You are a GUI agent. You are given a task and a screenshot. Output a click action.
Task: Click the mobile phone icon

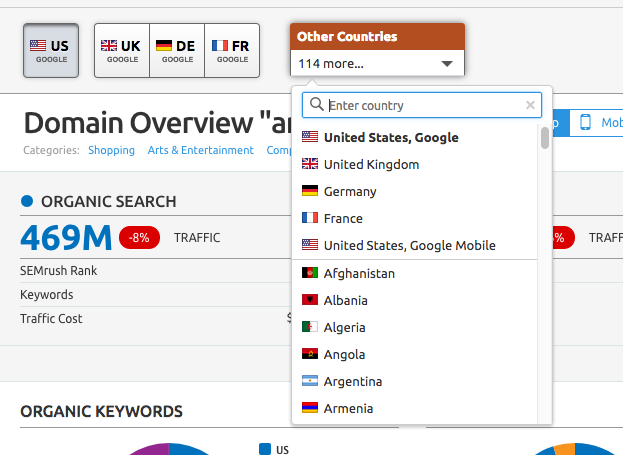tap(585, 122)
